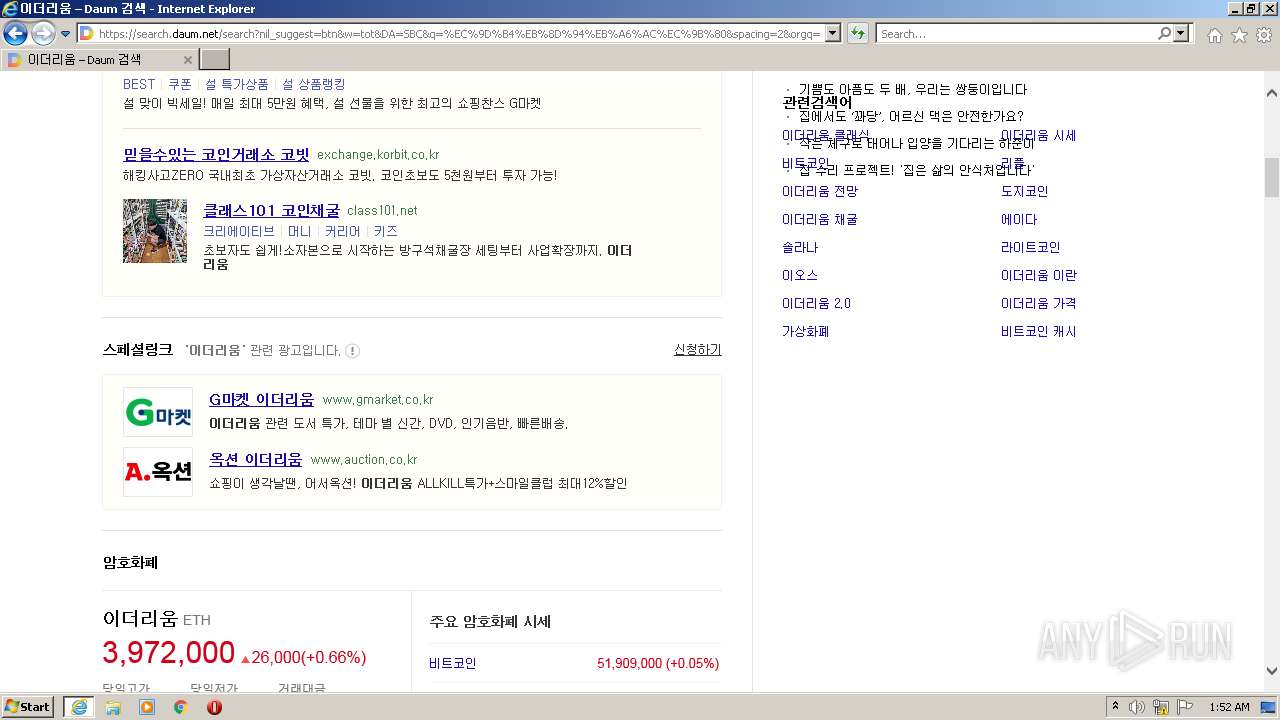The image size is (1280, 720).
Task: Open related search 도지코인
Action: (1025, 191)
